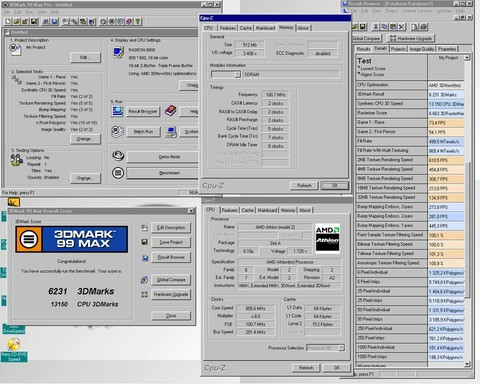The image size is (480, 384).
Task: Click the Game 1 - Race row in Result Browser
Action: coord(410,123)
